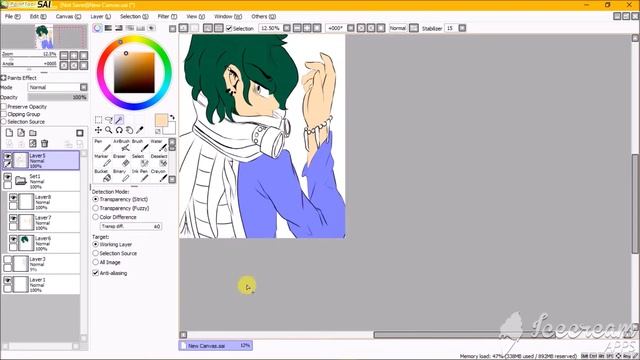Activate the rectangular Selection tool
Screen dimensions: 640x360
click(98, 120)
